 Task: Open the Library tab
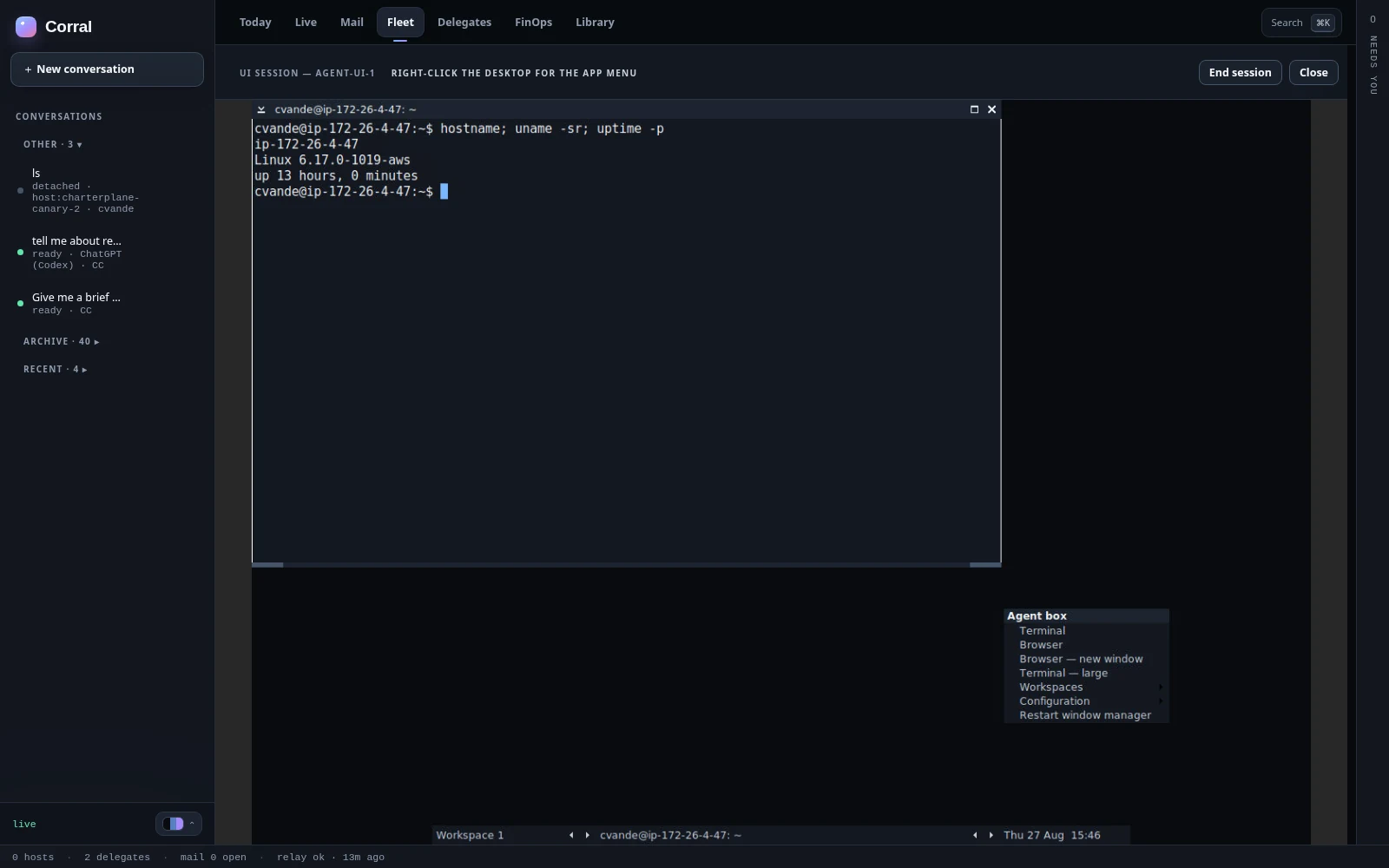coord(595,23)
